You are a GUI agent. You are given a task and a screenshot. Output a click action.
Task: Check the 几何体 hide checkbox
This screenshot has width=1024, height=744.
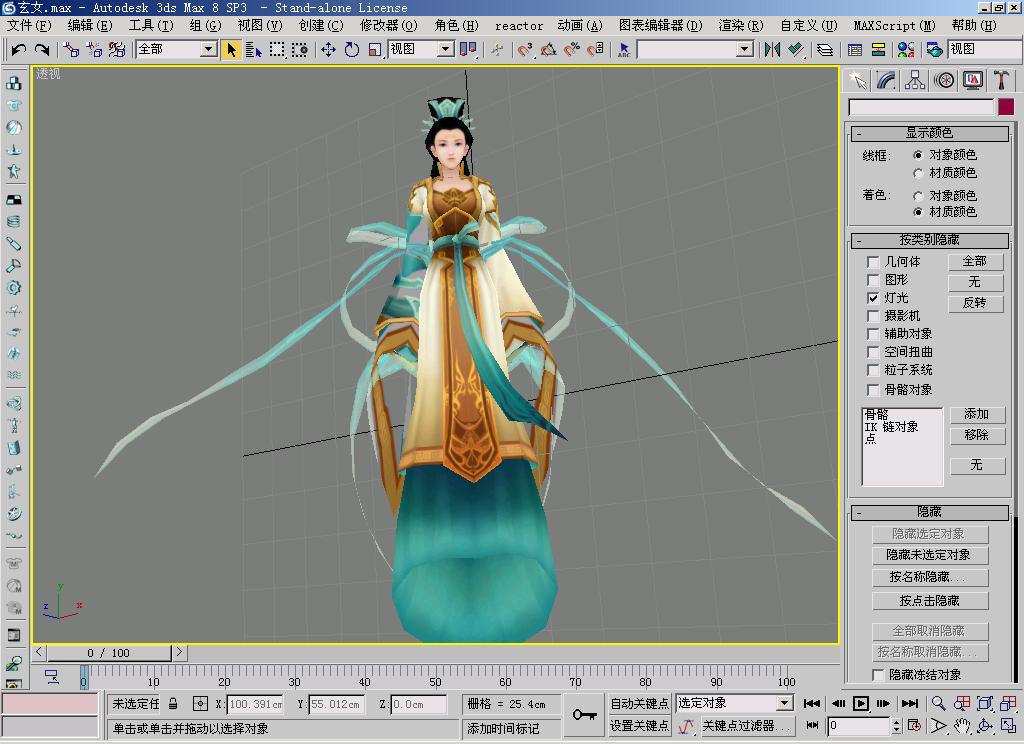[872, 262]
